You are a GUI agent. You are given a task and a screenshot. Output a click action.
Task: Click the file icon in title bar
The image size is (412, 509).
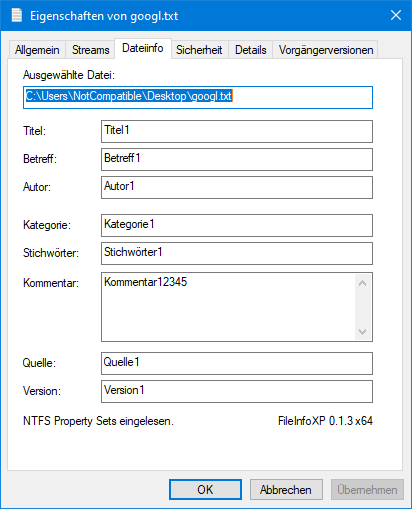tap(16, 15)
